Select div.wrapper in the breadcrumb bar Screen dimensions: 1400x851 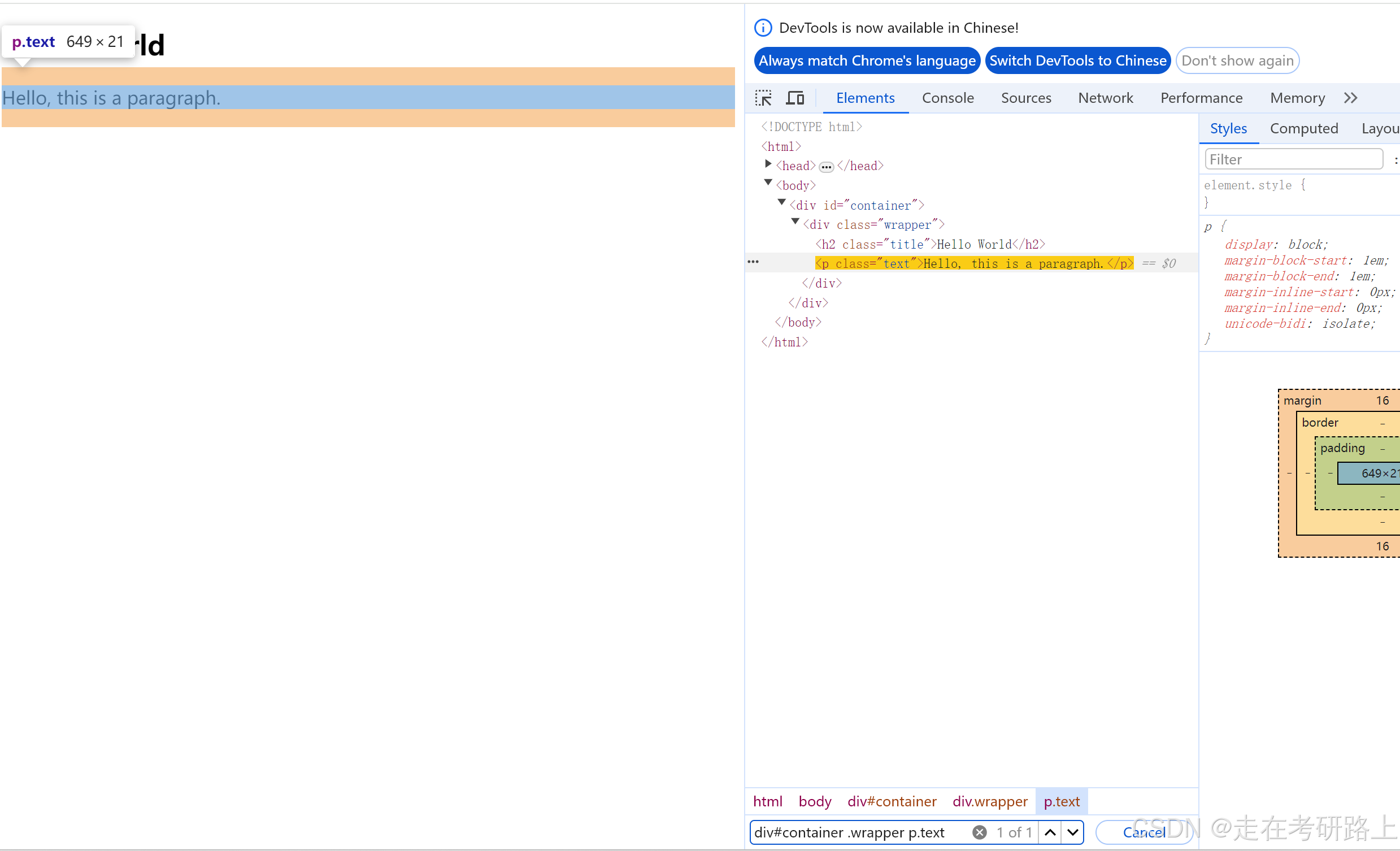[x=990, y=801]
